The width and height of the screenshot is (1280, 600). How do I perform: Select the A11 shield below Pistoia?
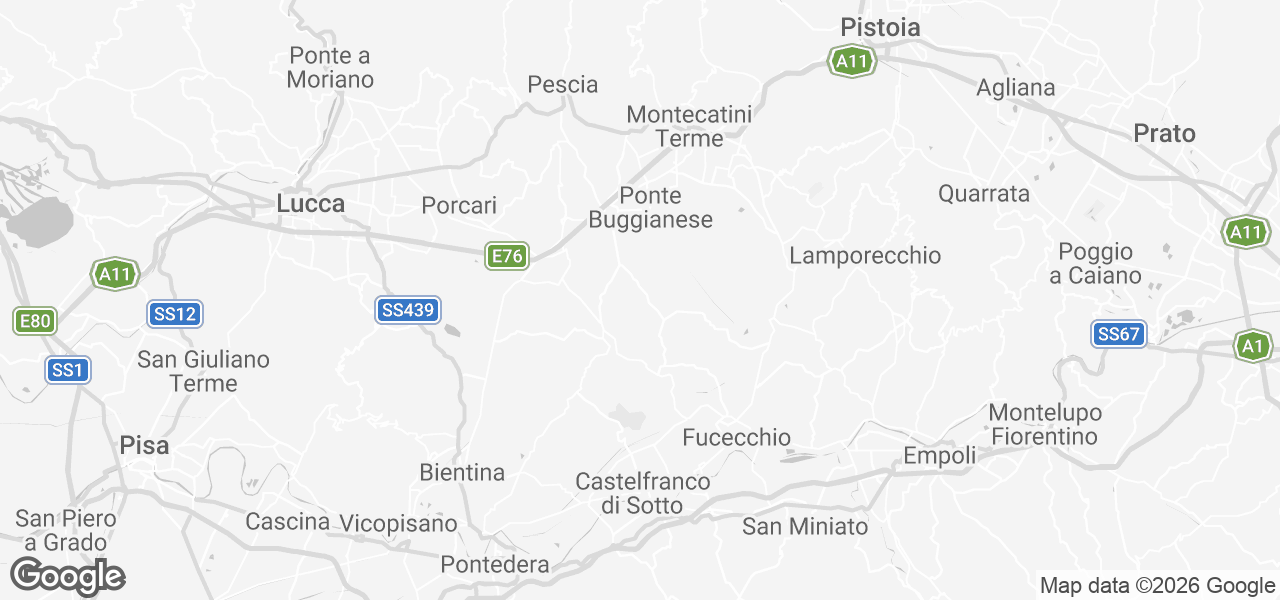(x=852, y=62)
